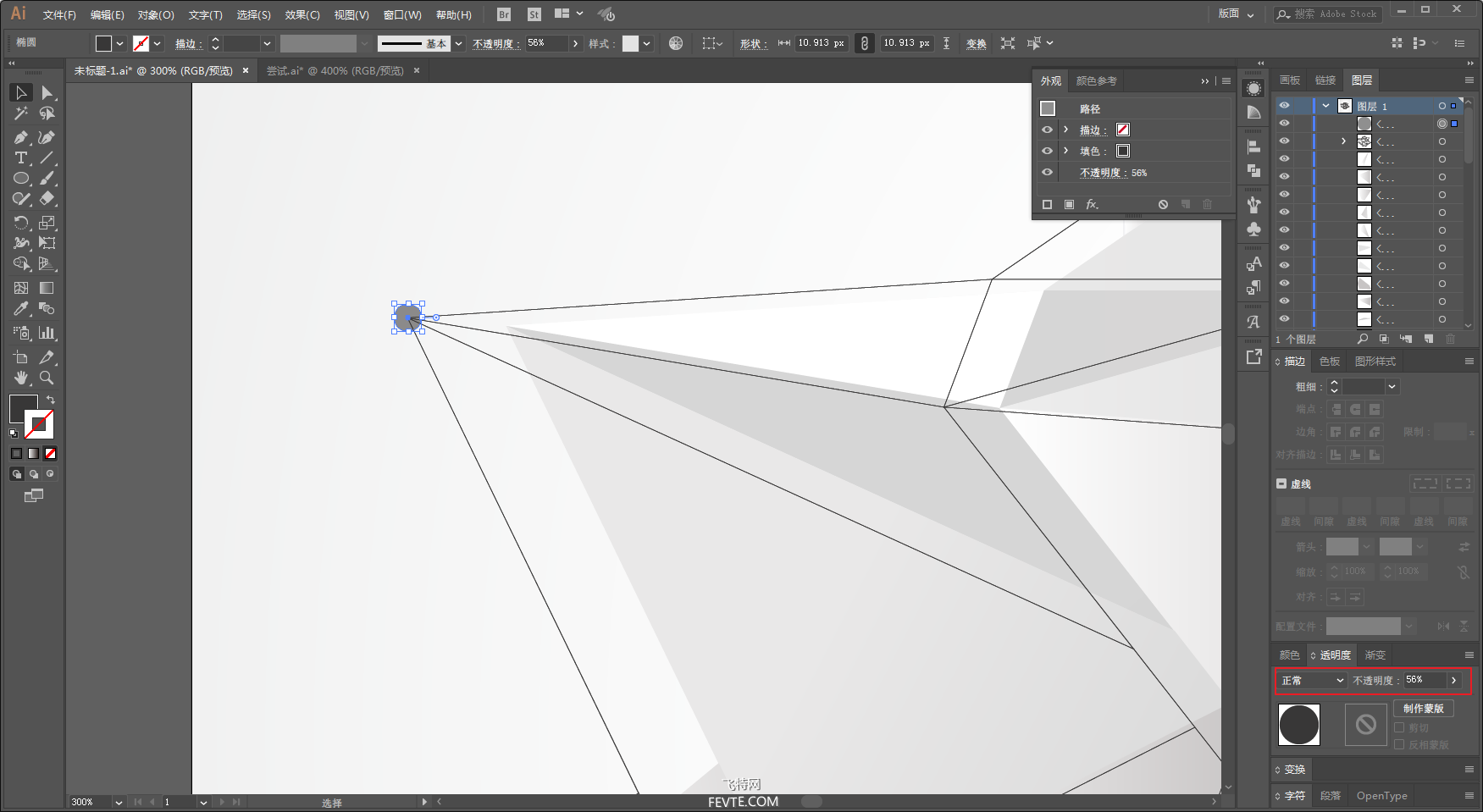Click the fx add effect button
The image size is (1483, 812).
tap(1093, 204)
